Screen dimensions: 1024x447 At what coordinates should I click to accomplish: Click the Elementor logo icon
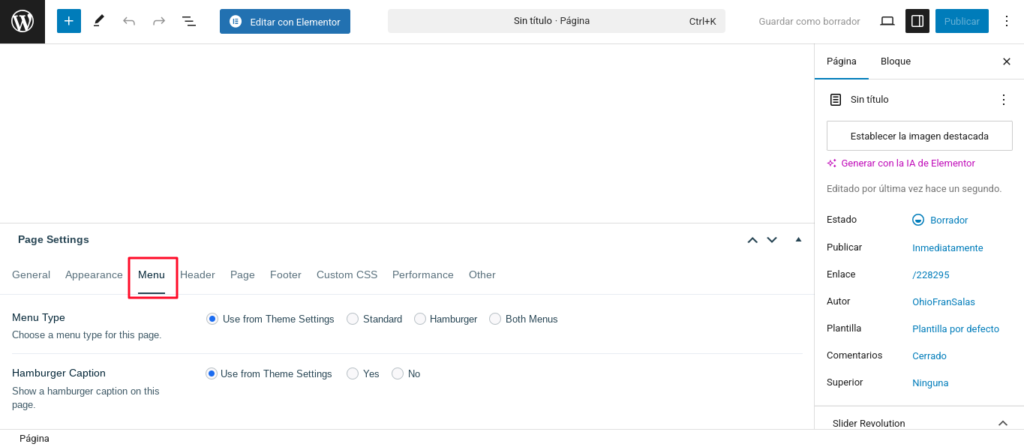pyautogui.click(x=236, y=22)
